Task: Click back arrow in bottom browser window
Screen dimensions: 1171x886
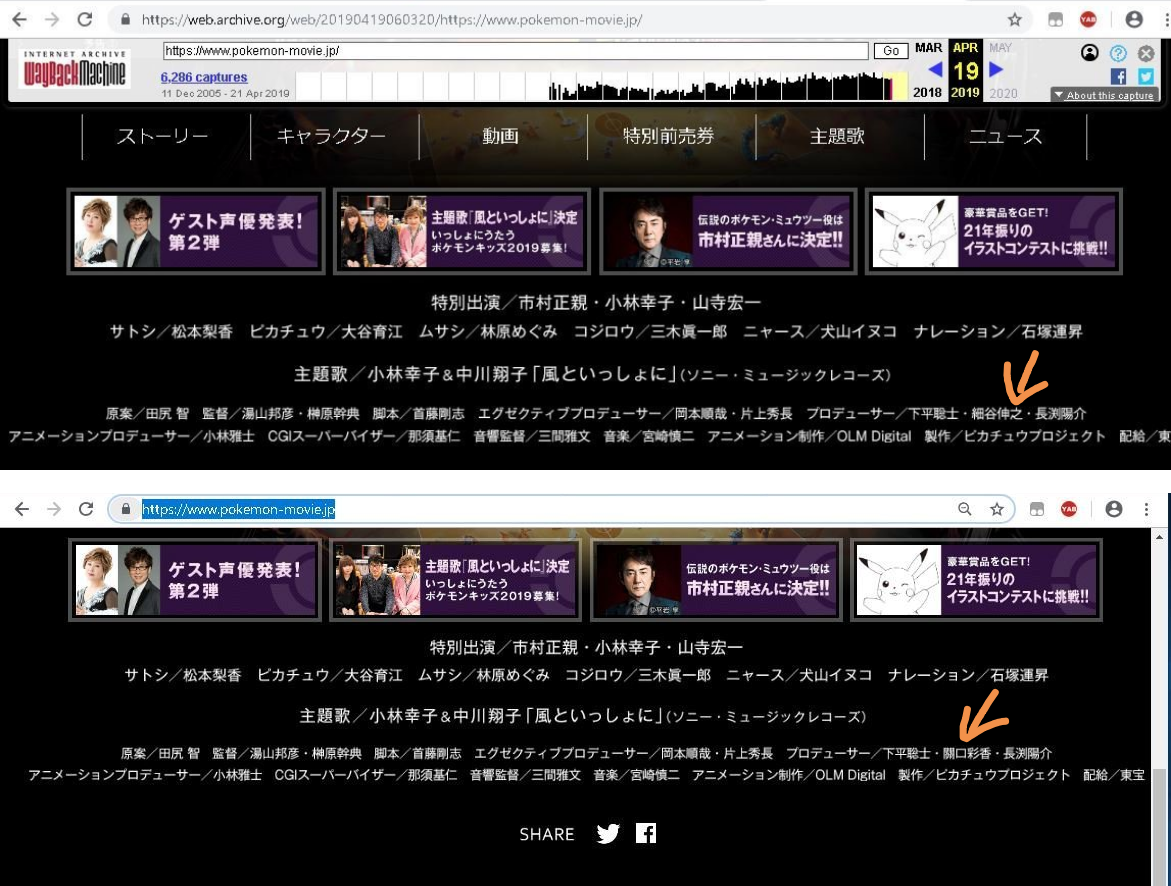Action: 22,509
